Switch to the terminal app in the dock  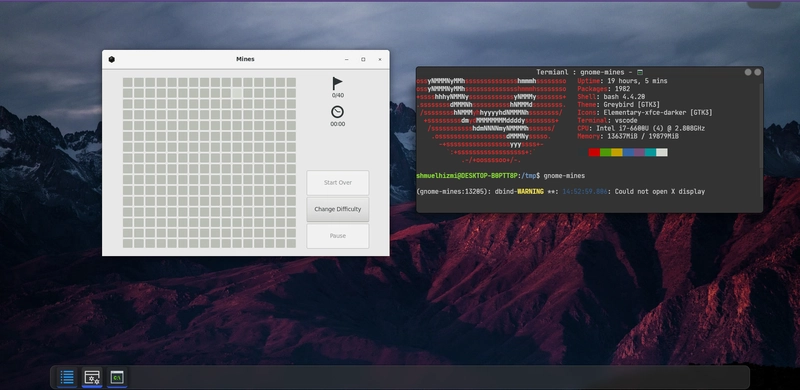[117, 377]
